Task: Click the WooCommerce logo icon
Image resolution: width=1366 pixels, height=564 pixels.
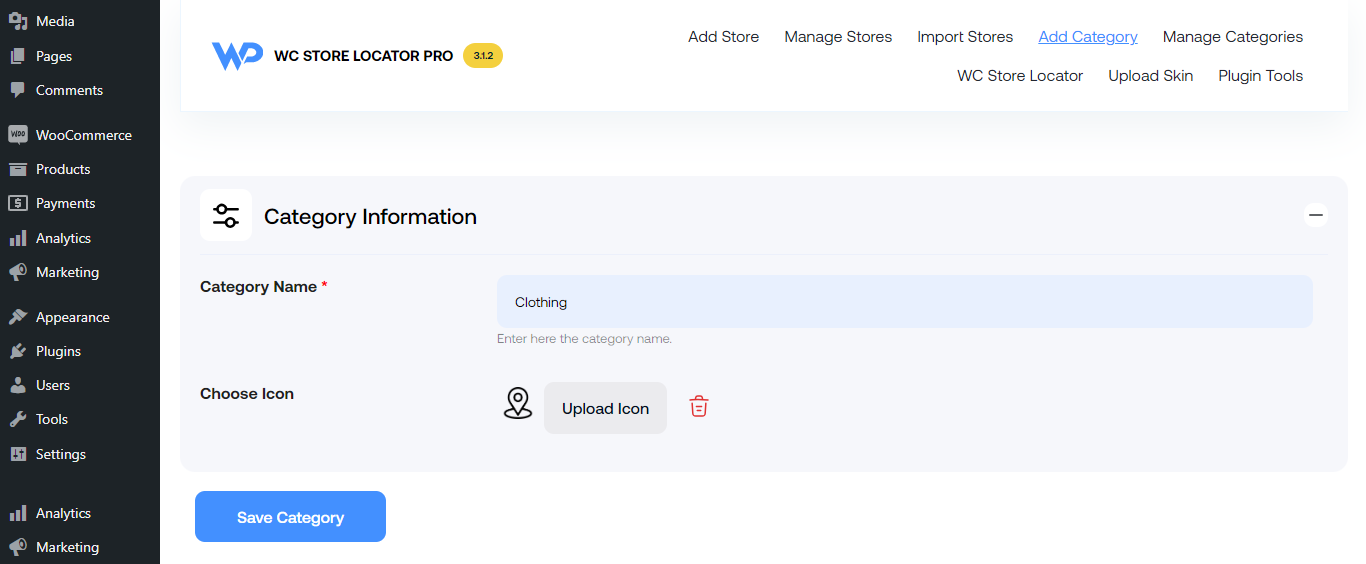Action: (18, 134)
